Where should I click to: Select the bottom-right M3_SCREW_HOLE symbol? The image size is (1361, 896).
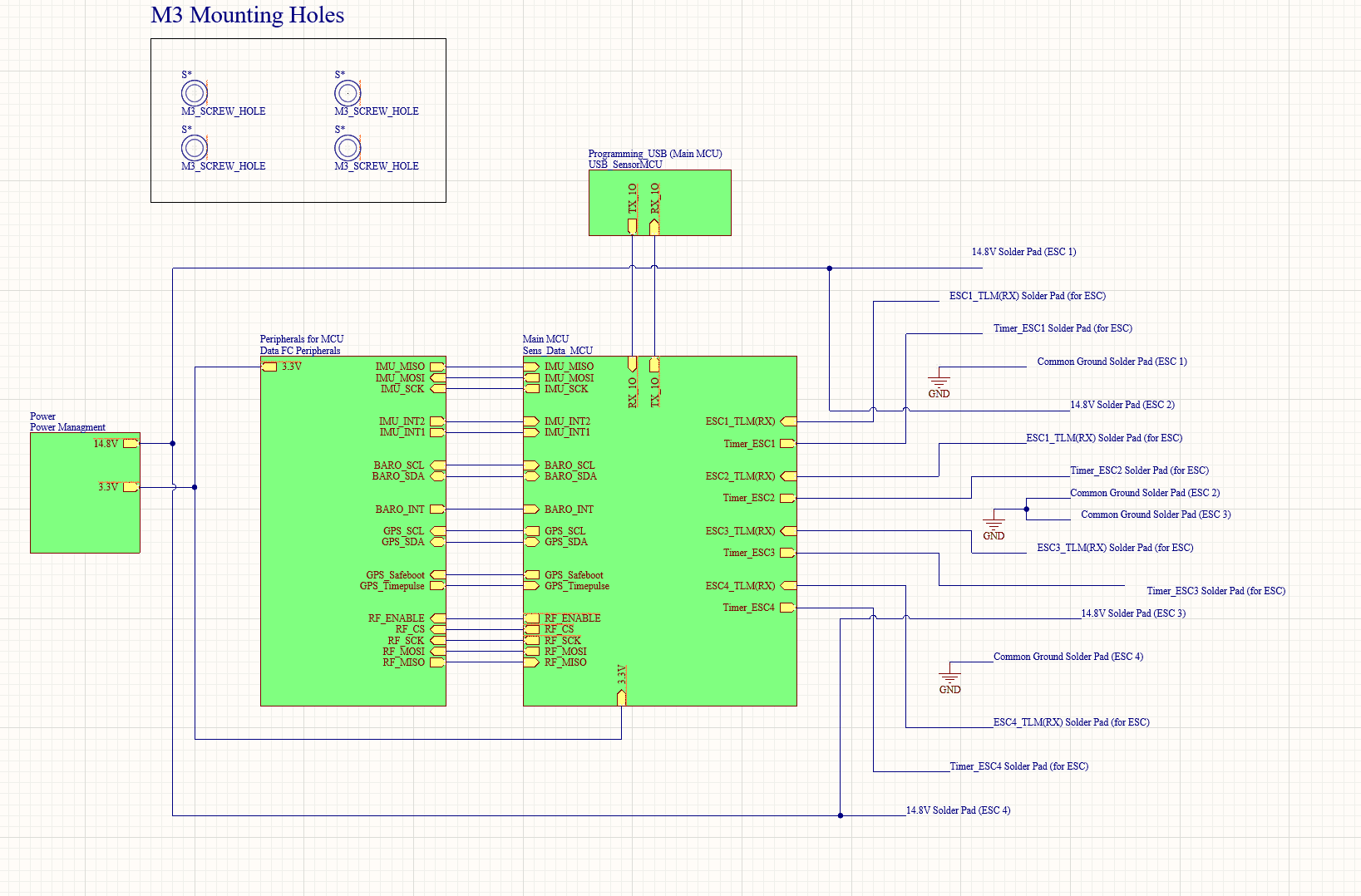348,148
